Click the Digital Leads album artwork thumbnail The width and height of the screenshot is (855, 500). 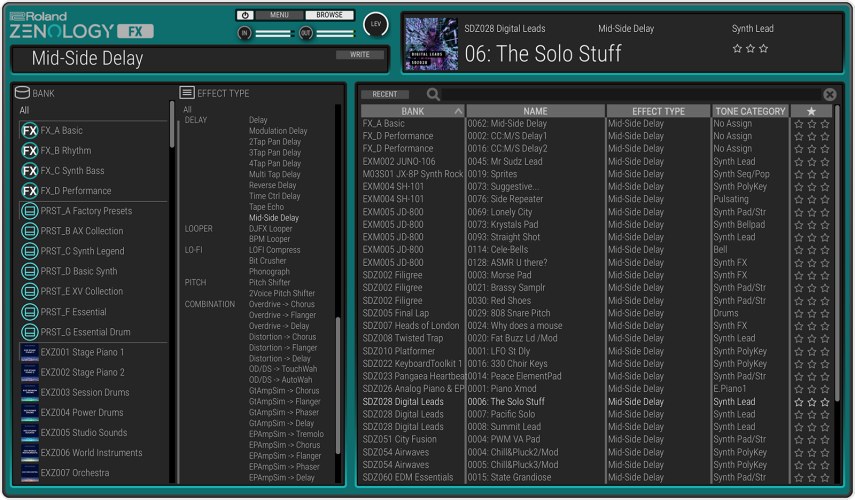click(430, 43)
